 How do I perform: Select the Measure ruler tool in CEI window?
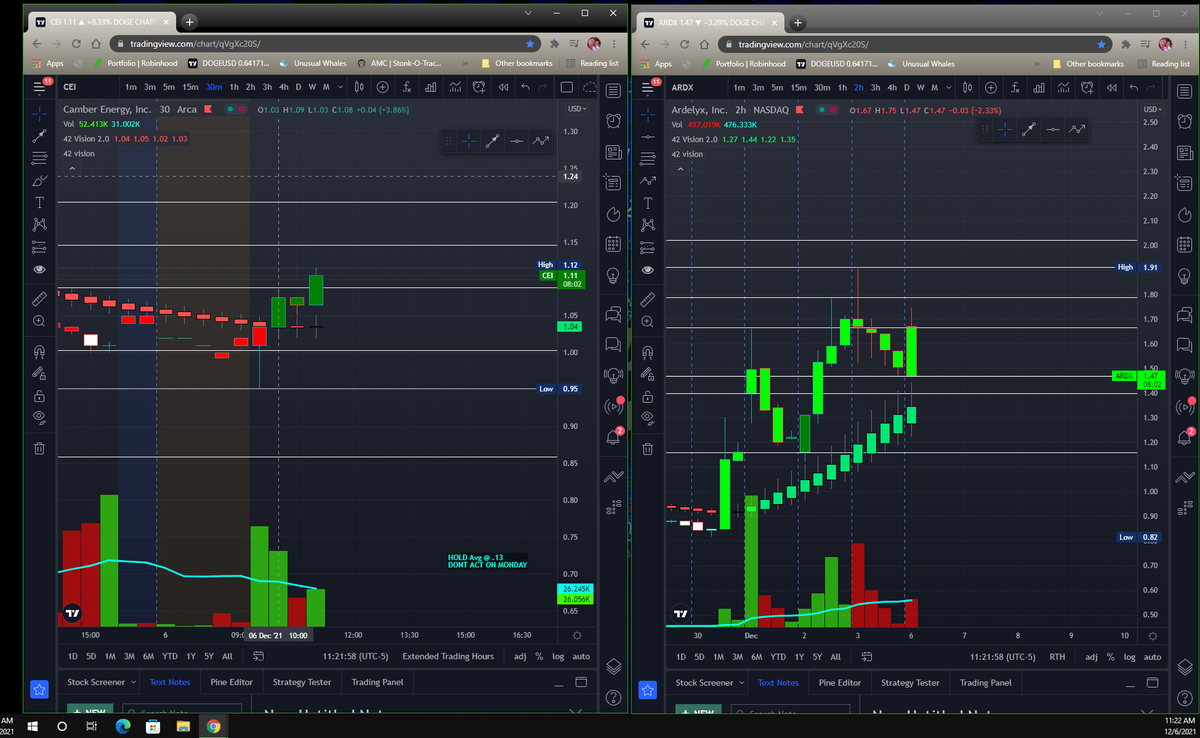coord(39,298)
